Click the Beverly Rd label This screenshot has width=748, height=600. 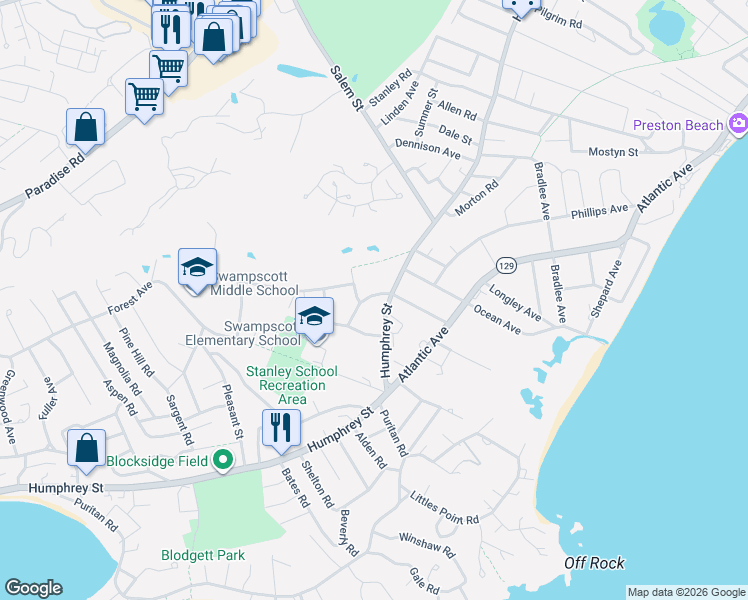click(349, 533)
